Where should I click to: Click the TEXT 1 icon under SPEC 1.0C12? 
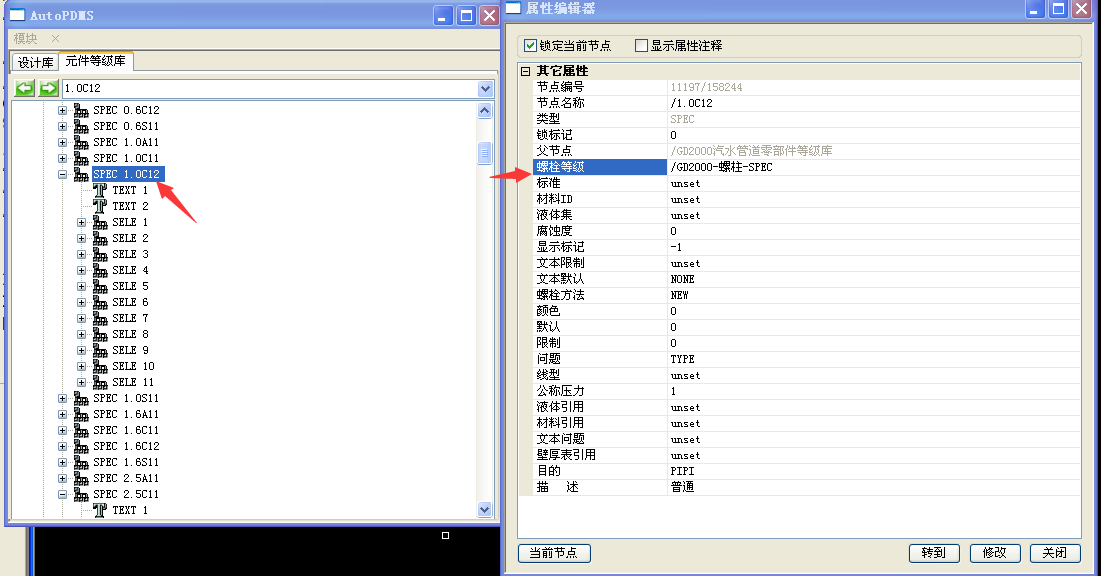100,190
